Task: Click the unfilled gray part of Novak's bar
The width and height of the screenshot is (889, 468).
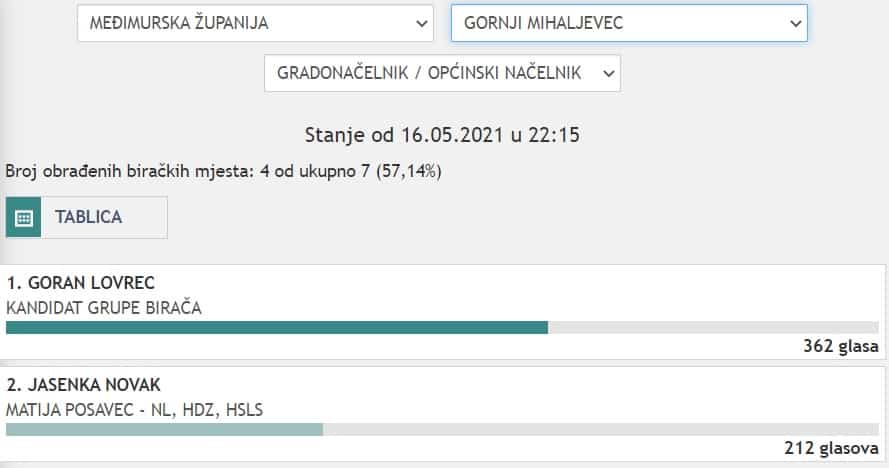Action: [x=600, y=429]
